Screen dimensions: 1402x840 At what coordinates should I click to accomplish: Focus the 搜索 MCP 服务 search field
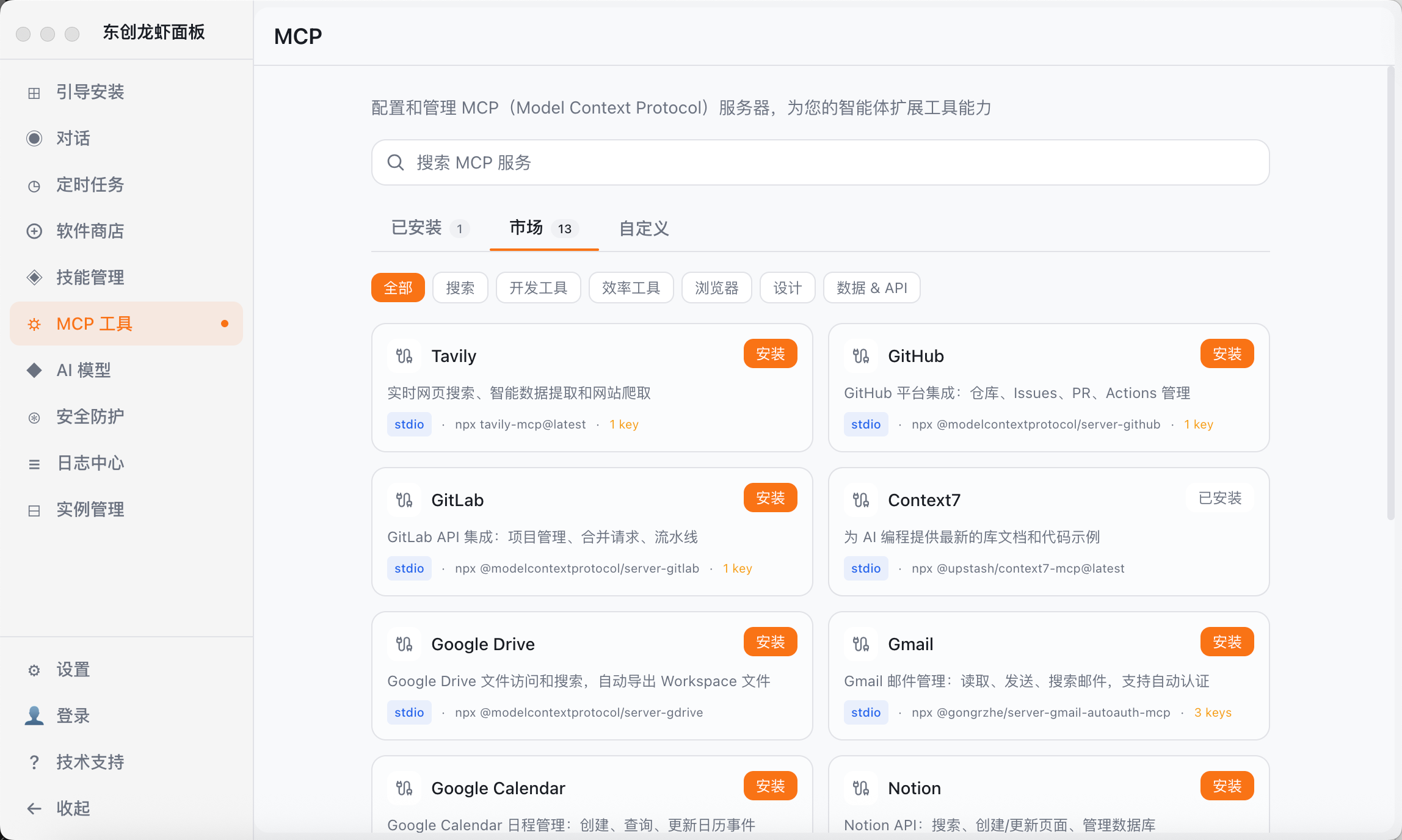click(x=821, y=162)
